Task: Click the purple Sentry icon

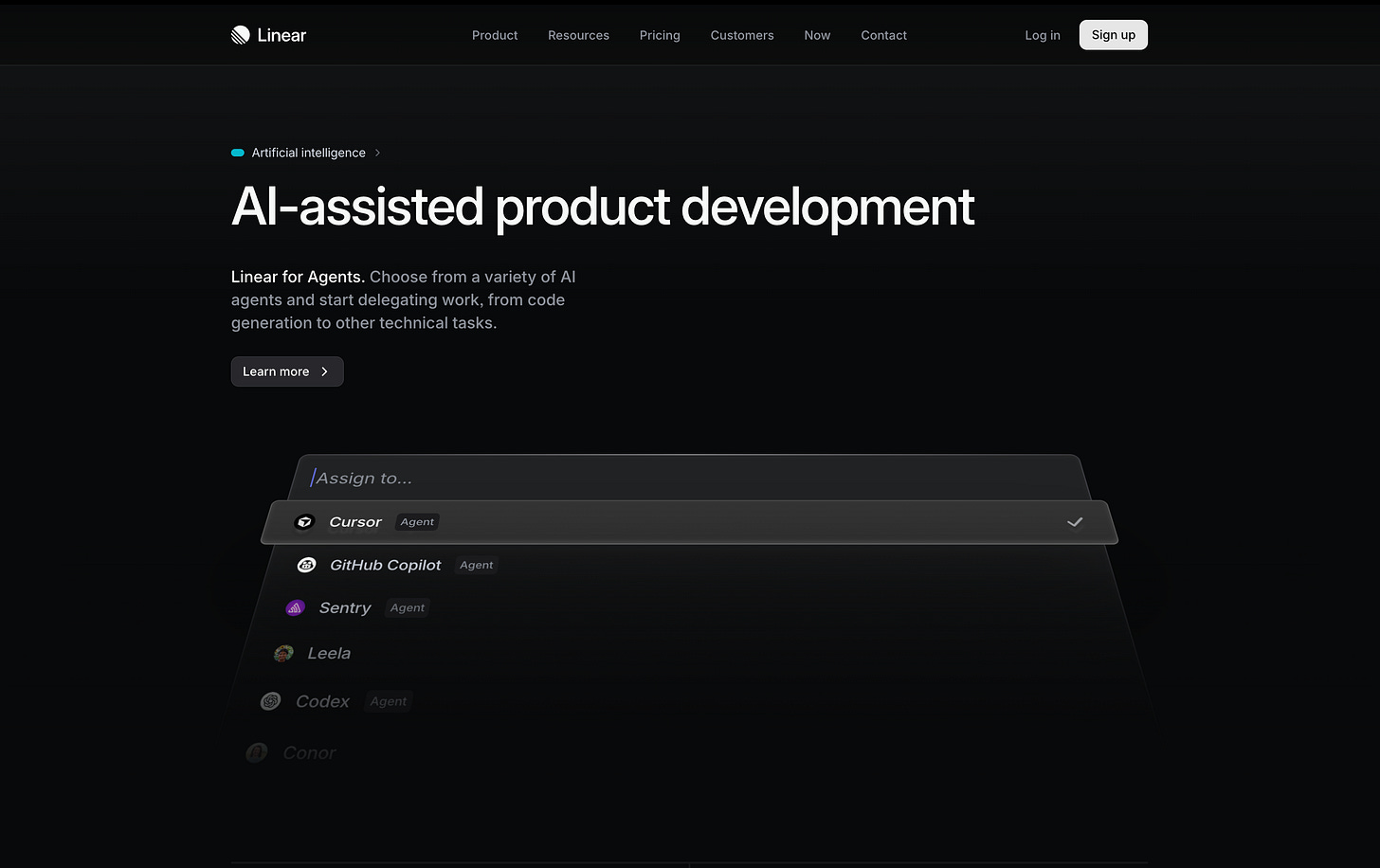Action: [295, 608]
